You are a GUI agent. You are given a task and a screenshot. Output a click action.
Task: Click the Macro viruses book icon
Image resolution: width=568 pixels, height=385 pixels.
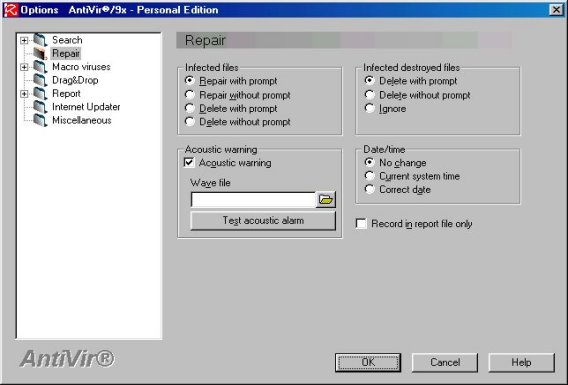(40, 67)
